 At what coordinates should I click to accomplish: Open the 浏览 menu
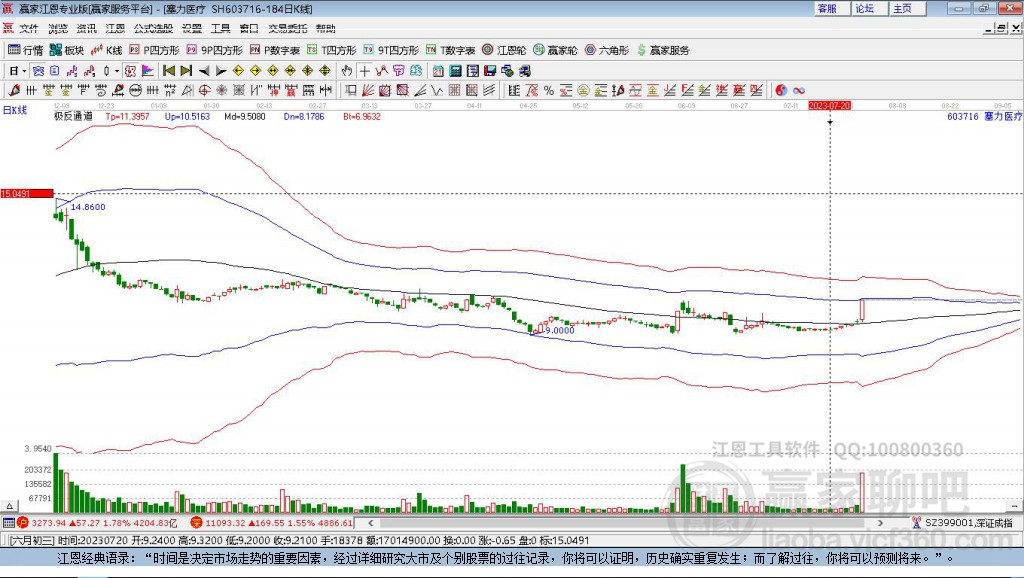57,28
